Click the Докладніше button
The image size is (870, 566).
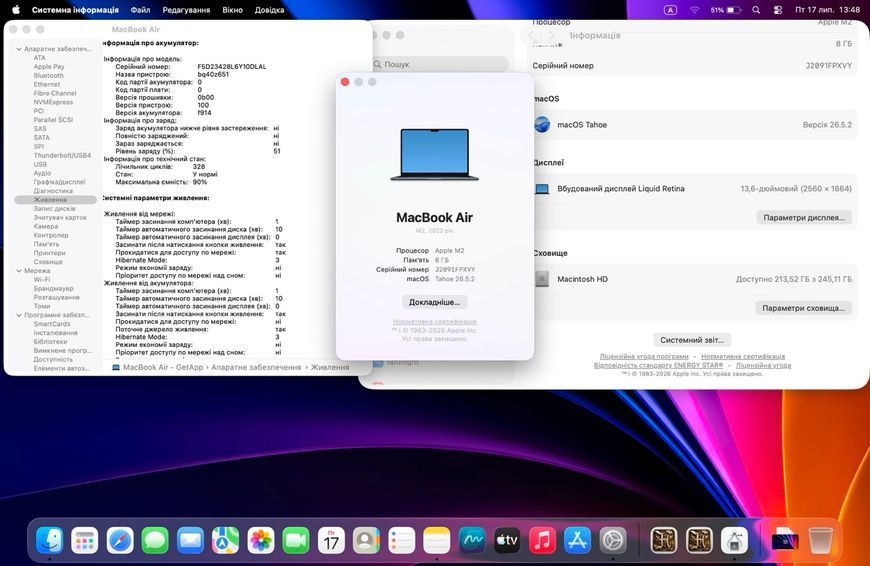point(434,302)
